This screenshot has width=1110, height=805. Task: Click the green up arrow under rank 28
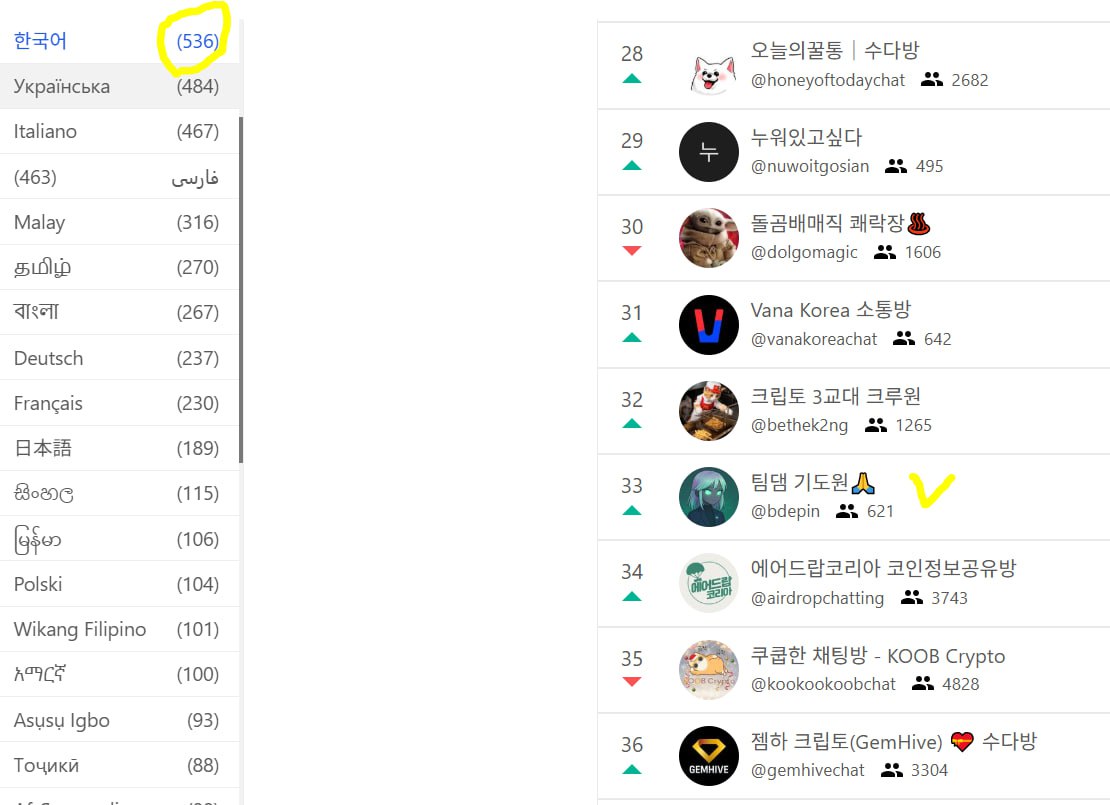coord(631,79)
